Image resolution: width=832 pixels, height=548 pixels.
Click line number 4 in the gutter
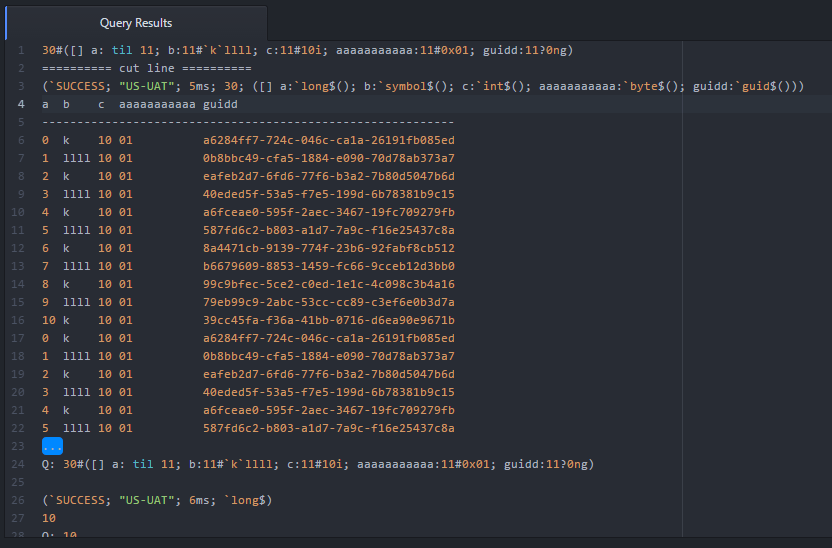[x=21, y=104]
